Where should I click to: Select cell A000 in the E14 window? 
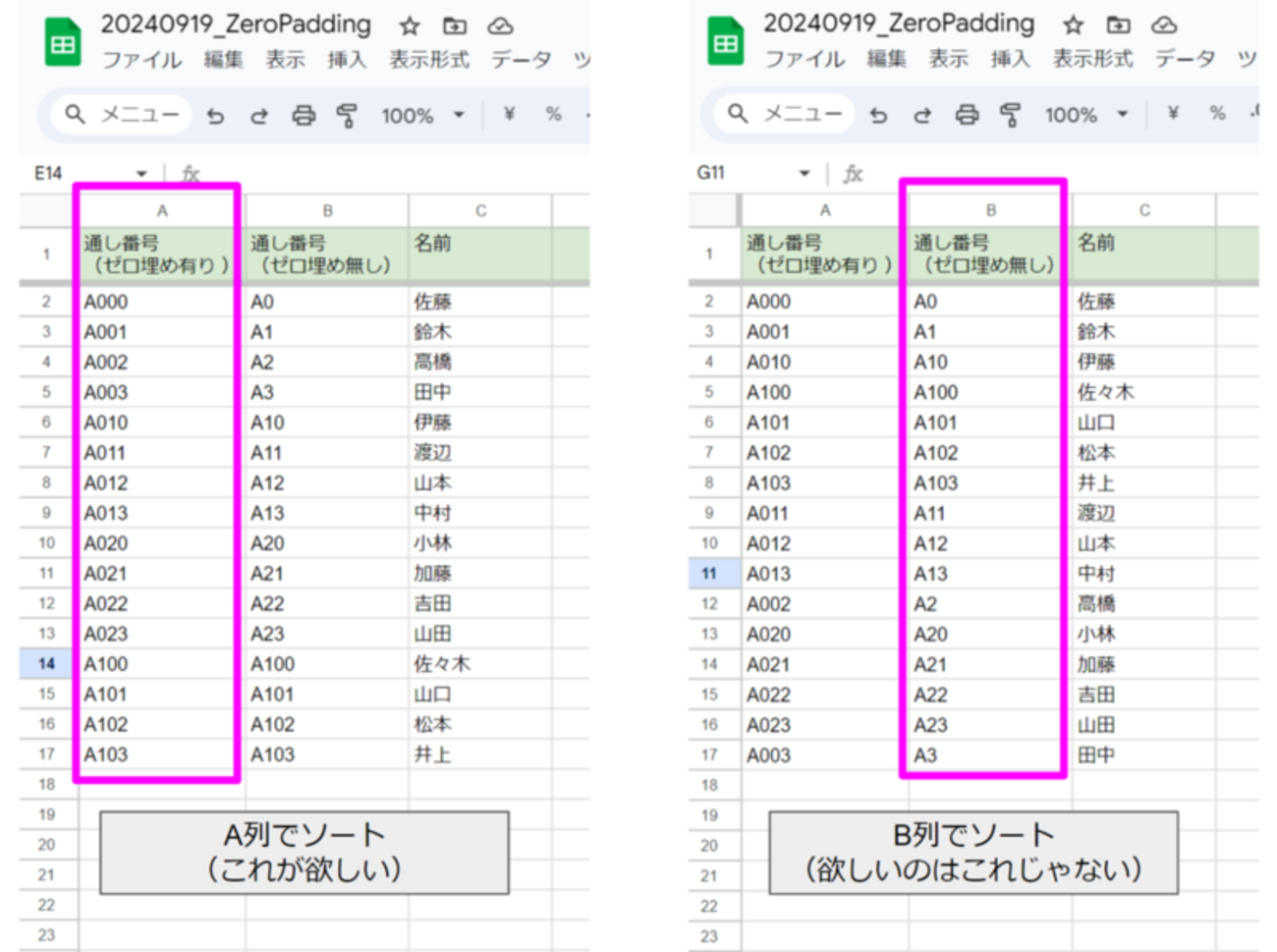161,302
